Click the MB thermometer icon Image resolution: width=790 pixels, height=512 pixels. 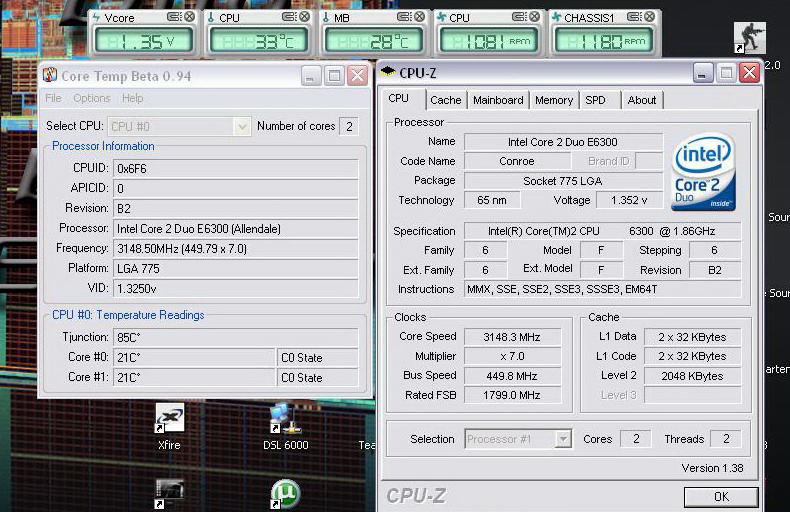click(x=326, y=18)
